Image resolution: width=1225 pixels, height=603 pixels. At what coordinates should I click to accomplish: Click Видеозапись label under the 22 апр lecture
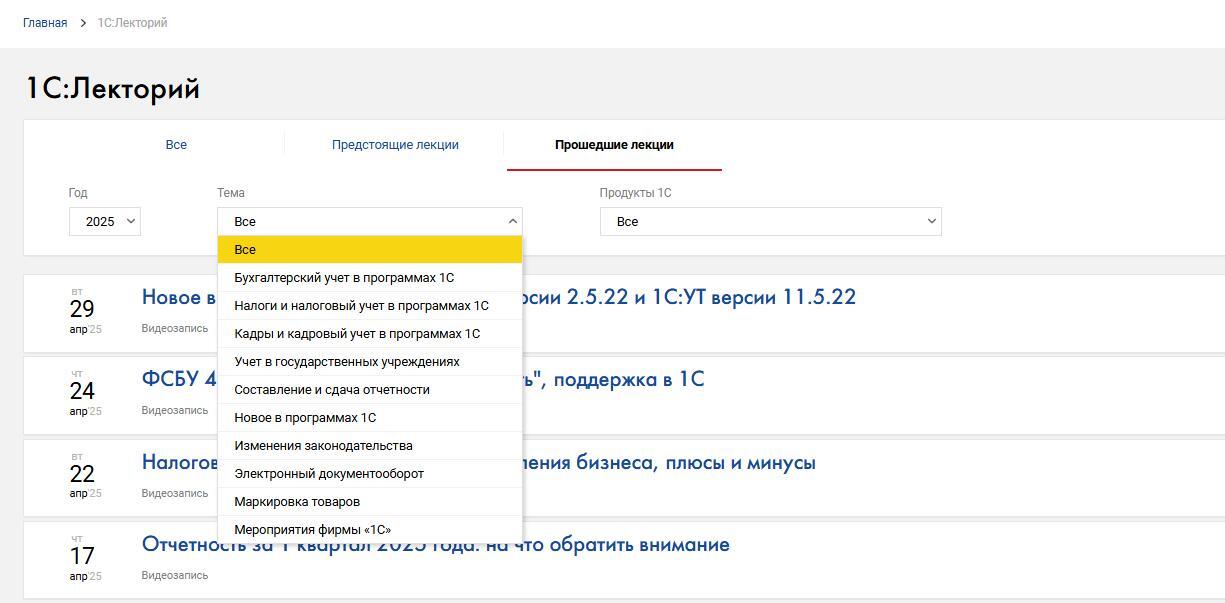(x=175, y=493)
